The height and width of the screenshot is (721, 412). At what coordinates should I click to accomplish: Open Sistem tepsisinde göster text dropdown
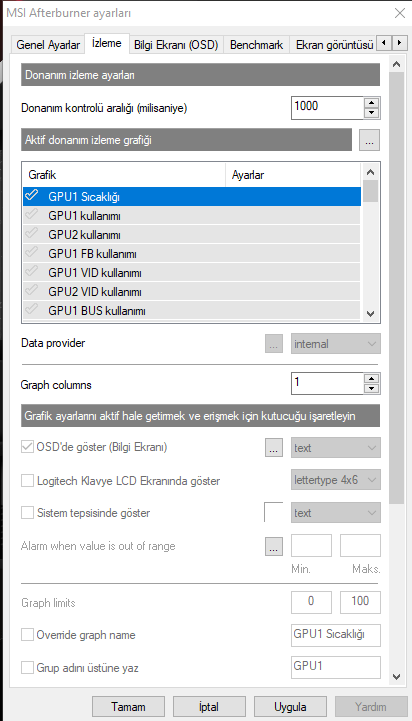336,513
